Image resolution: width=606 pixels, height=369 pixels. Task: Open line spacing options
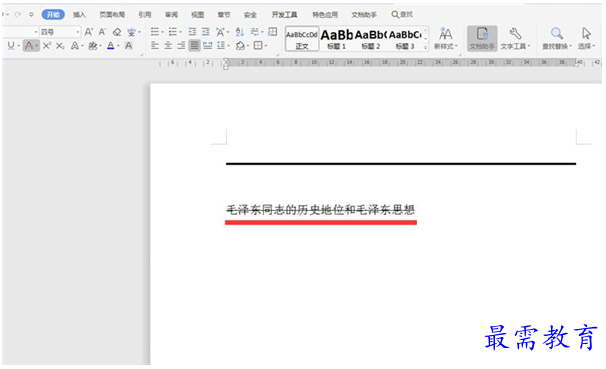(x=221, y=46)
